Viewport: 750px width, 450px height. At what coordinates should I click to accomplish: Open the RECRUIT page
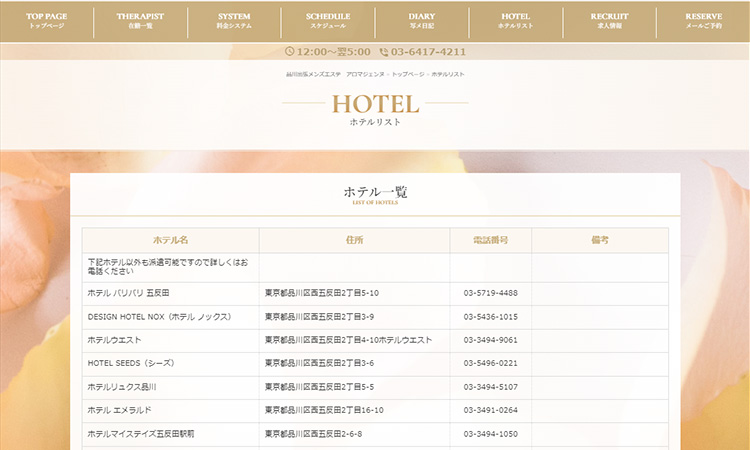tap(609, 21)
